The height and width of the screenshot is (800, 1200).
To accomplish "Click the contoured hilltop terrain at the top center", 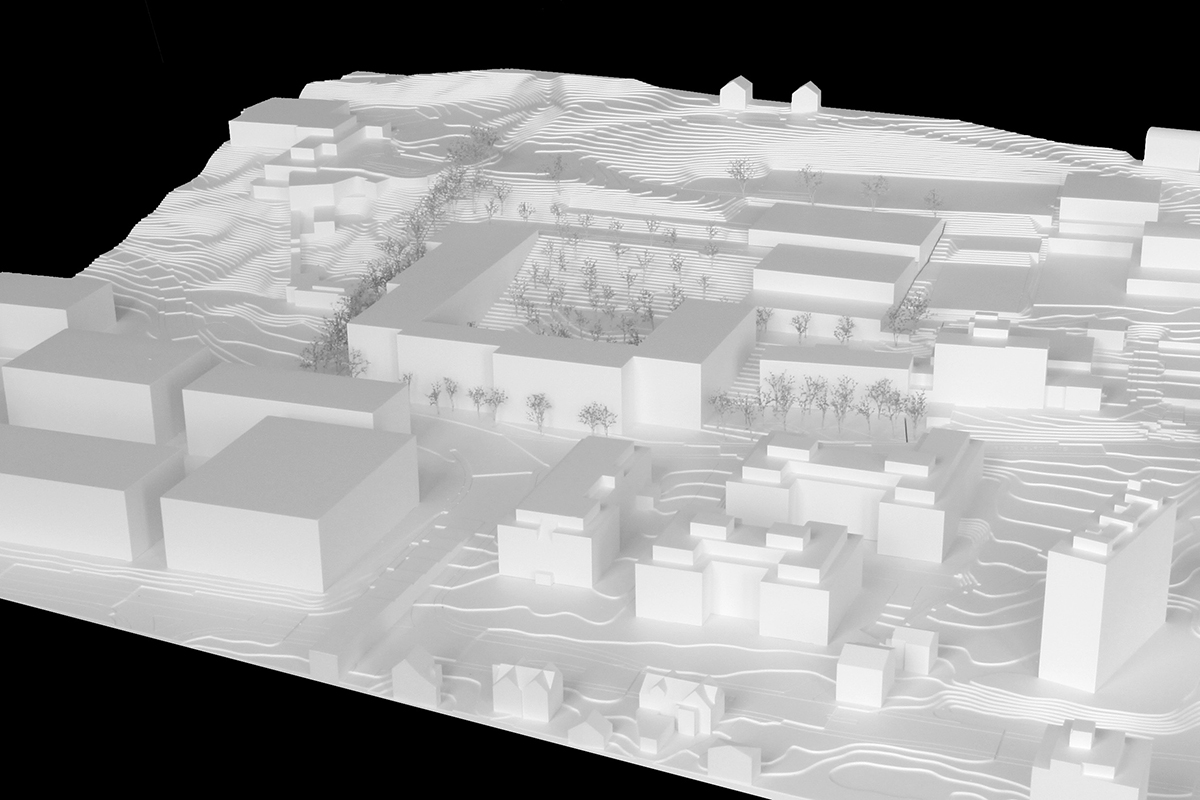I will 600,110.
